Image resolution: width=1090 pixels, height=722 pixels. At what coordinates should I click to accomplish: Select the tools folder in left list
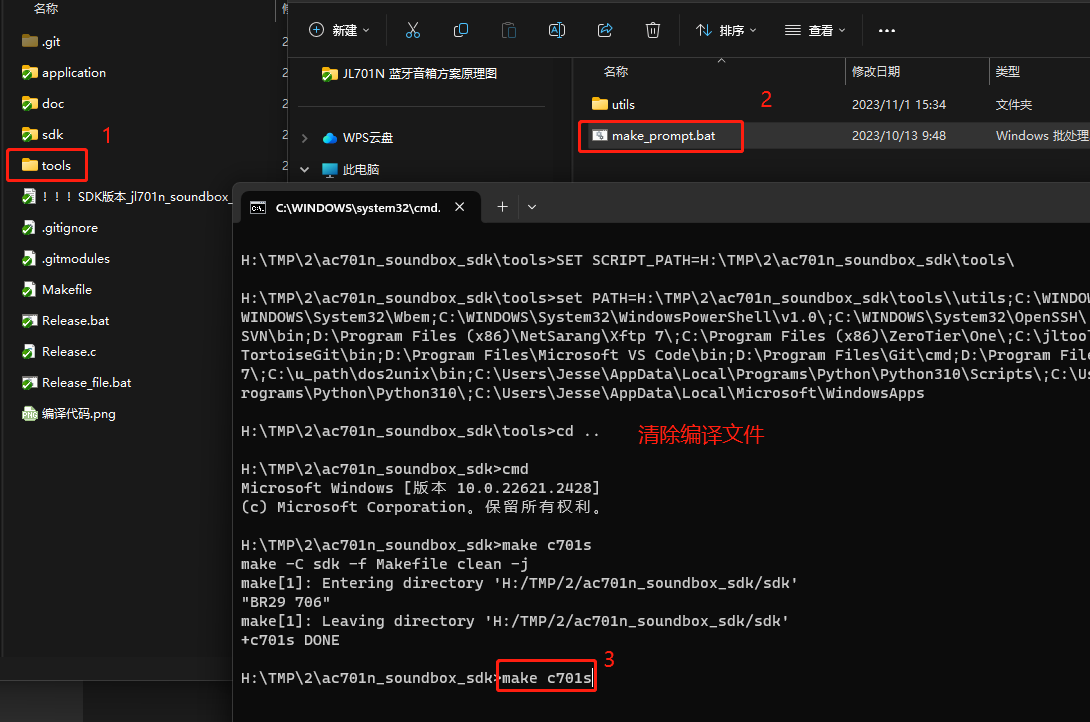47,165
